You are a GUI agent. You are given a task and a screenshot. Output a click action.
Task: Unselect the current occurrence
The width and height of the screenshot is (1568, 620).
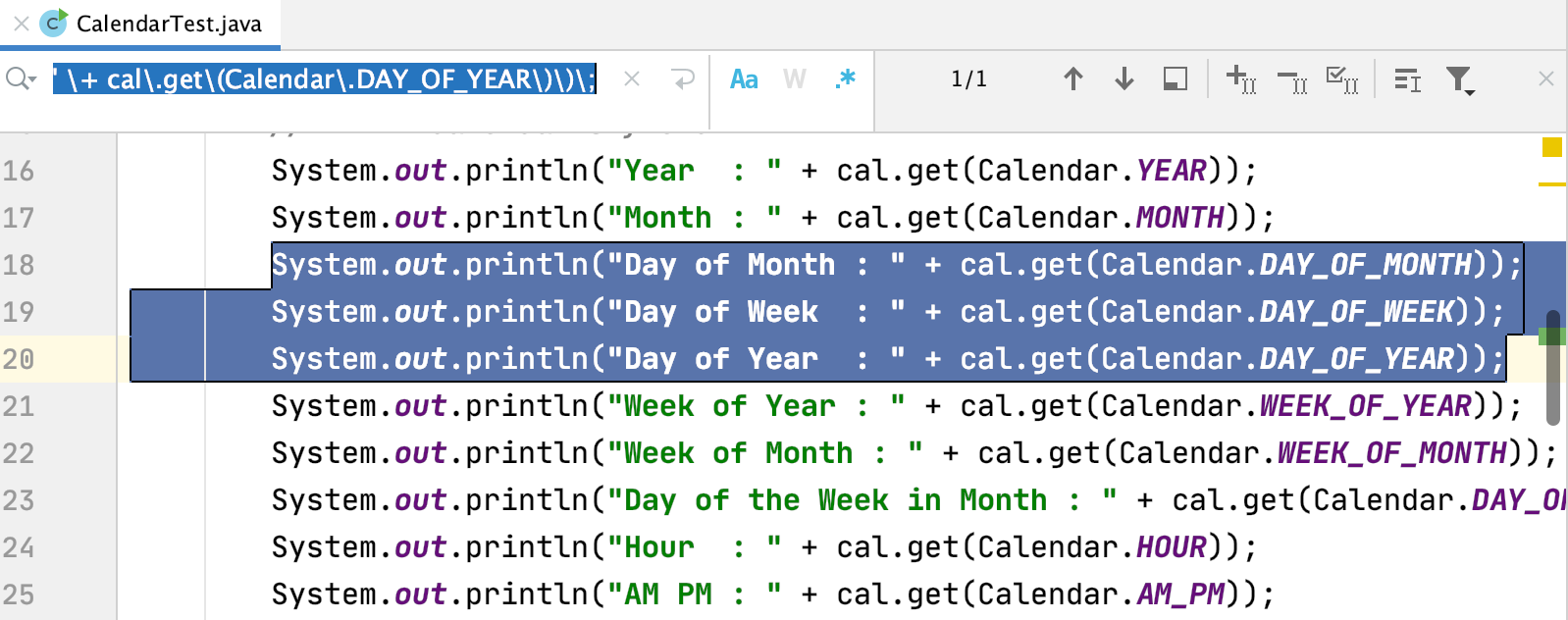(x=1292, y=80)
